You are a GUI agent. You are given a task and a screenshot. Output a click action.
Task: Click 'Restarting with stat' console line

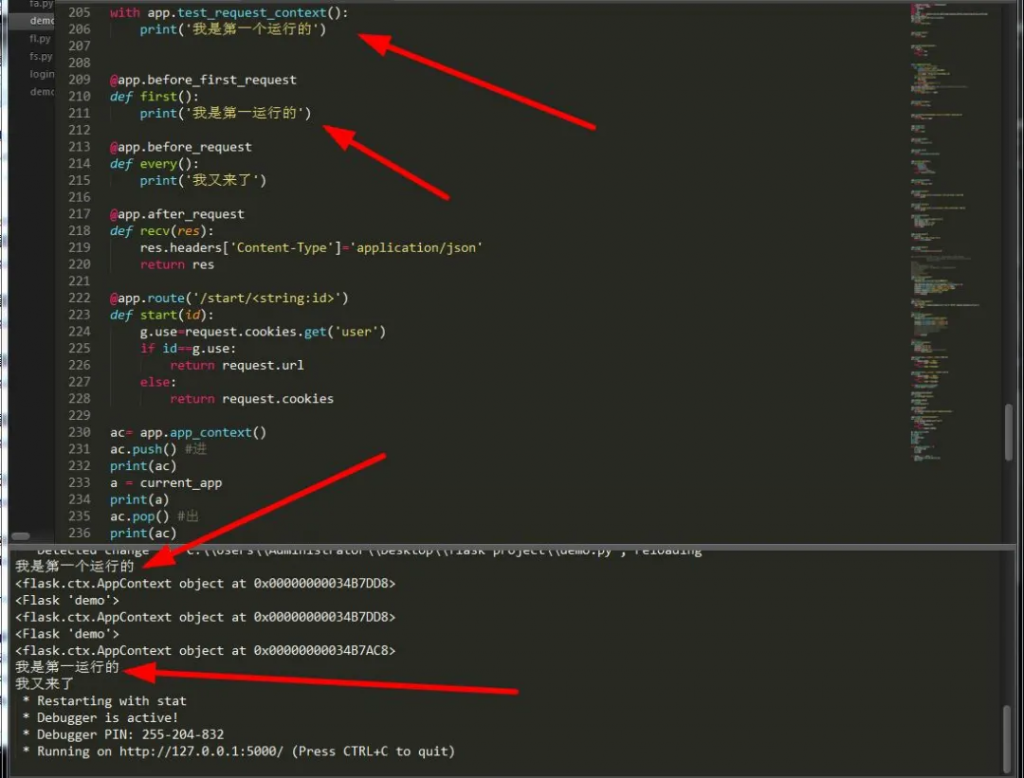(x=111, y=701)
